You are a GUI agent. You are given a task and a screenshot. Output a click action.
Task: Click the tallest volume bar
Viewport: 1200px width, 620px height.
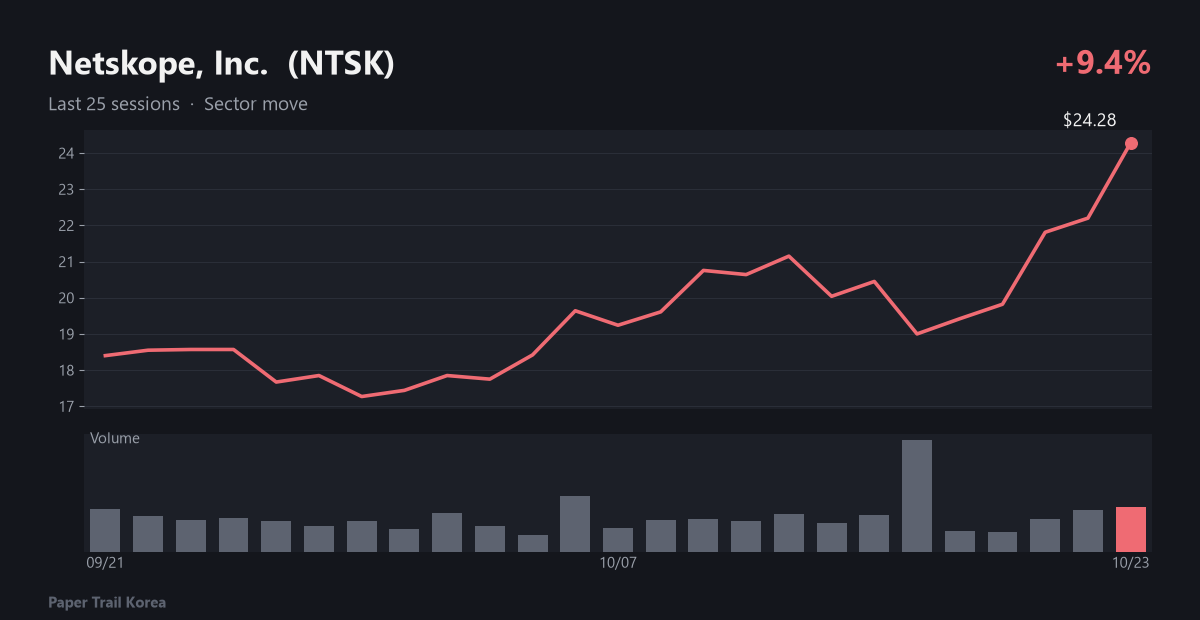coord(917,496)
